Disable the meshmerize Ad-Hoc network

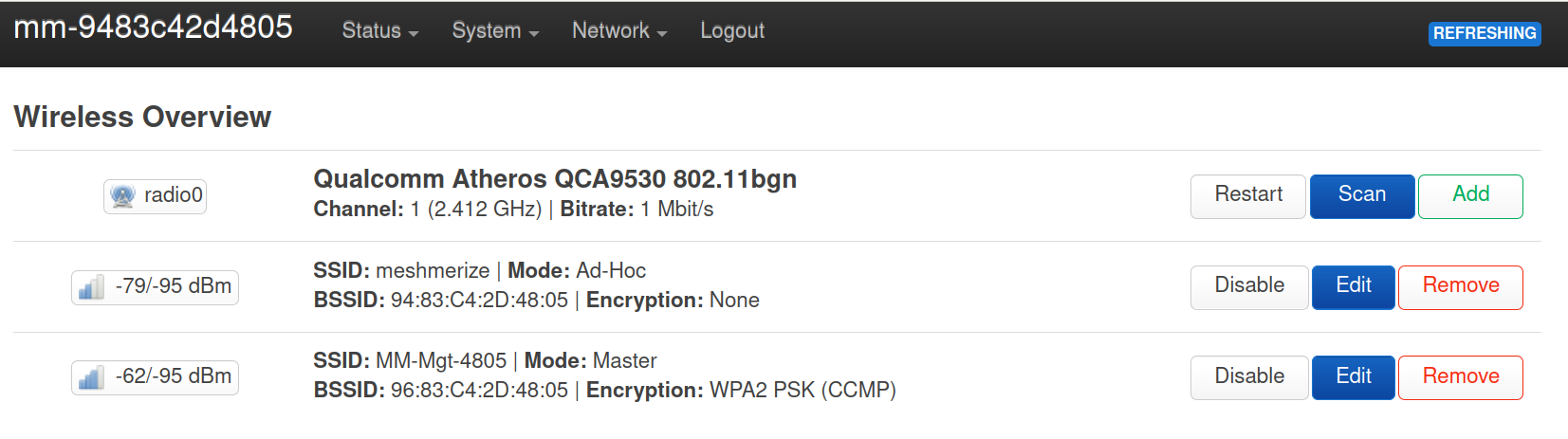[x=1249, y=287]
